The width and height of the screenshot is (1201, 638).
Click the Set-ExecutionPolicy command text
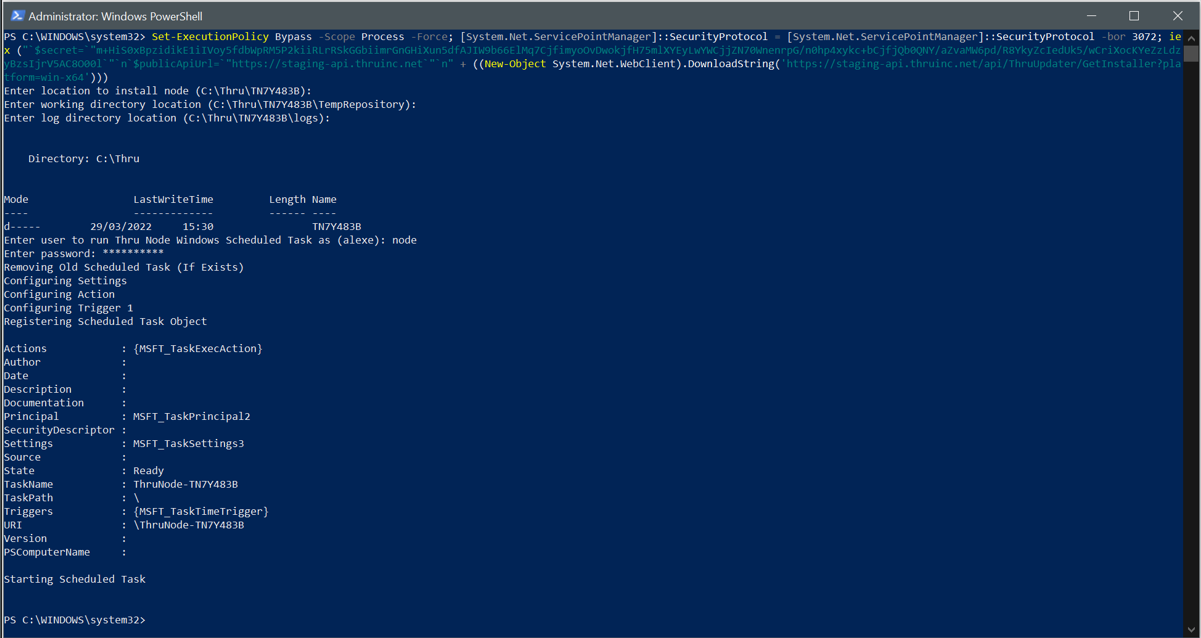[210, 37]
